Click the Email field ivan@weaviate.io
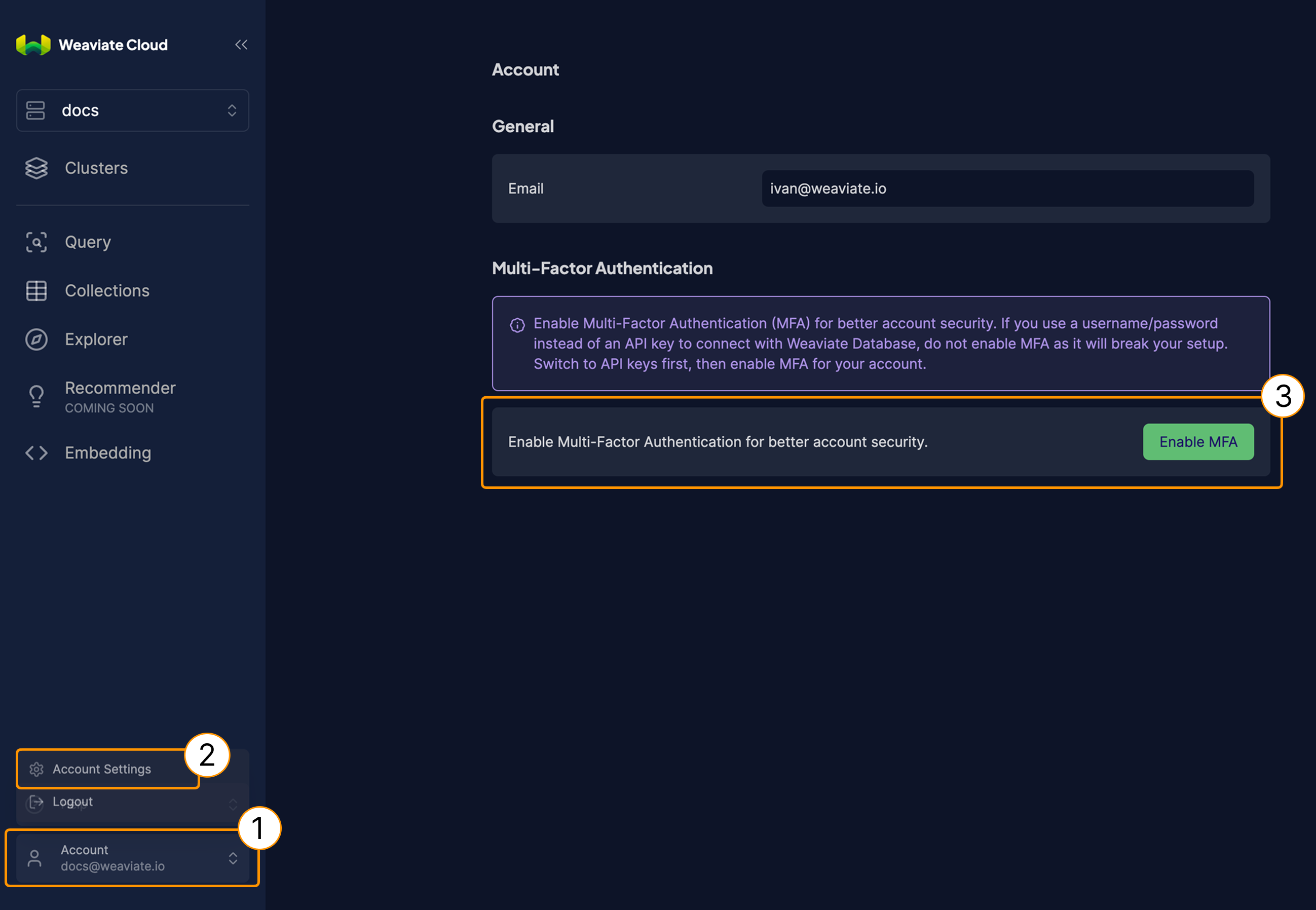This screenshot has height=910, width=1316. 1007,188
